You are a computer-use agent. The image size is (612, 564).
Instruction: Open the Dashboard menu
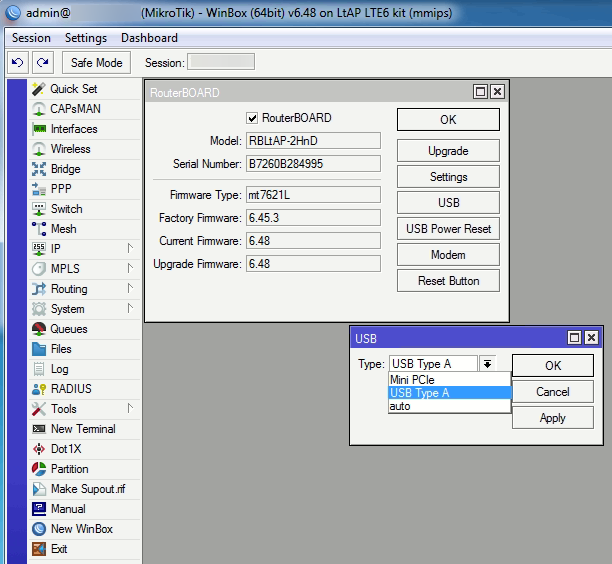coord(149,38)
